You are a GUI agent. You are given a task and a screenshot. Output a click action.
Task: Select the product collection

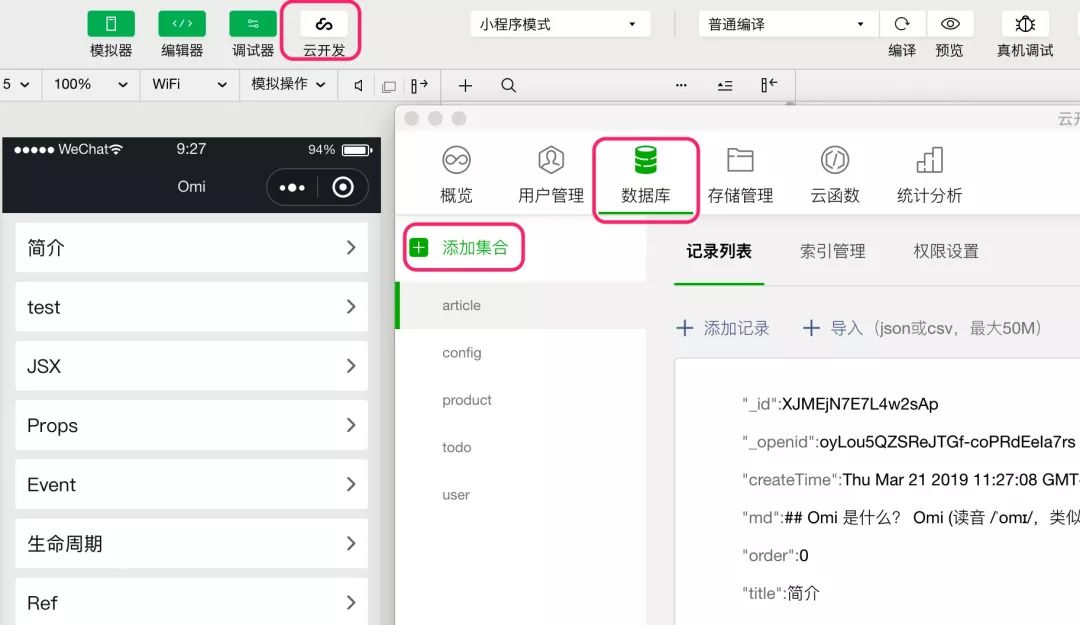(521, 400)
